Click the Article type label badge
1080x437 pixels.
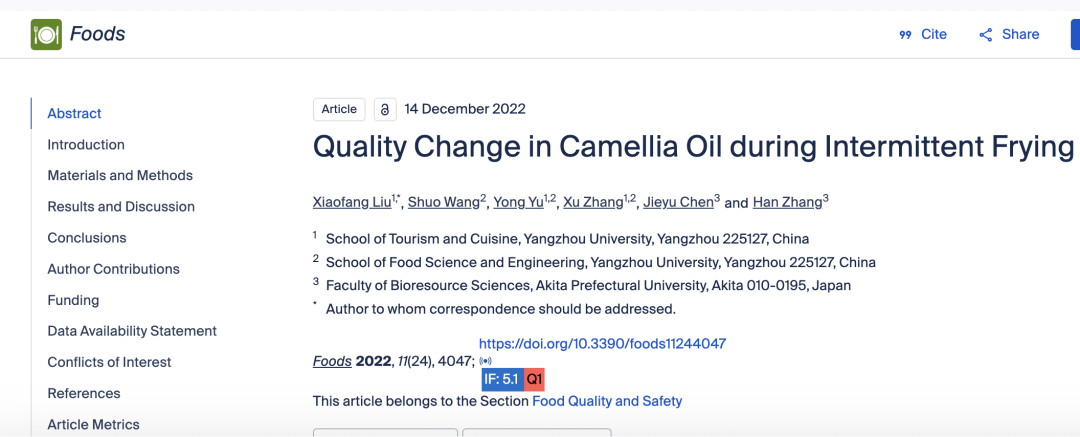[339, 109]
